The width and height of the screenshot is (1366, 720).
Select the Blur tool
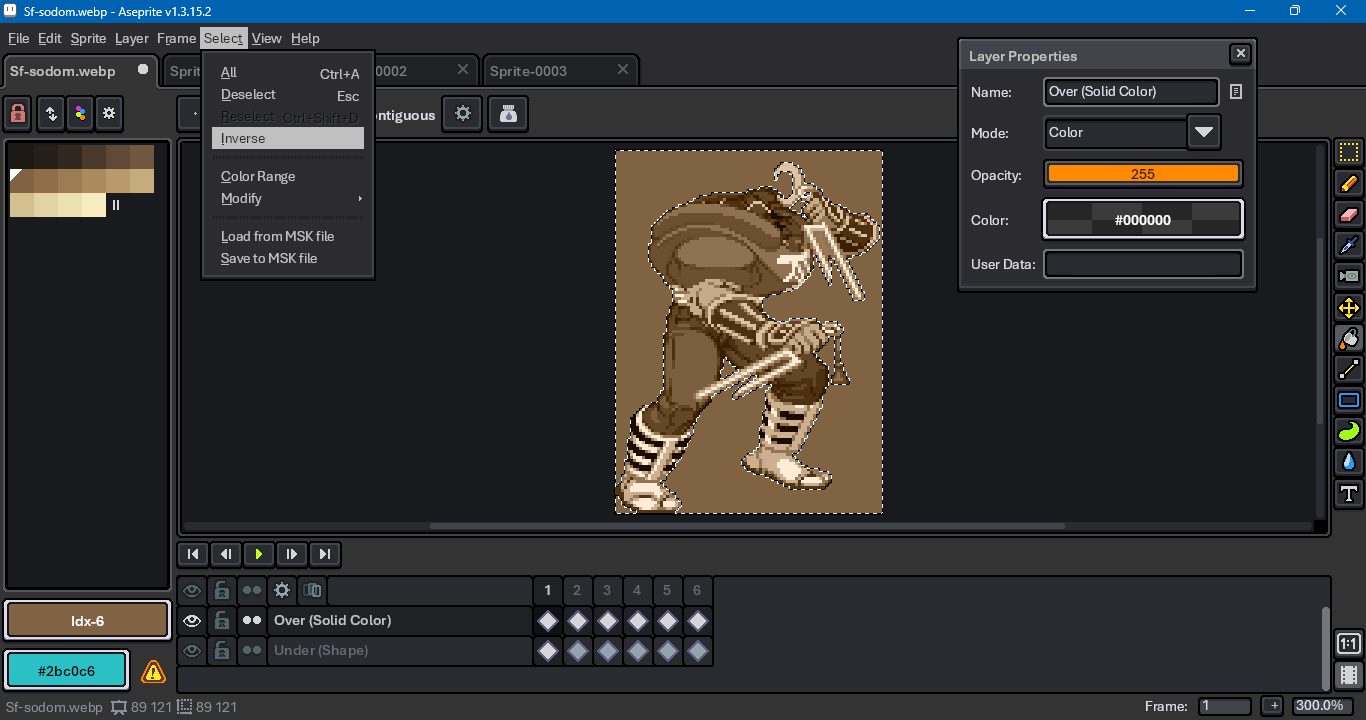tap(1349, 462)
